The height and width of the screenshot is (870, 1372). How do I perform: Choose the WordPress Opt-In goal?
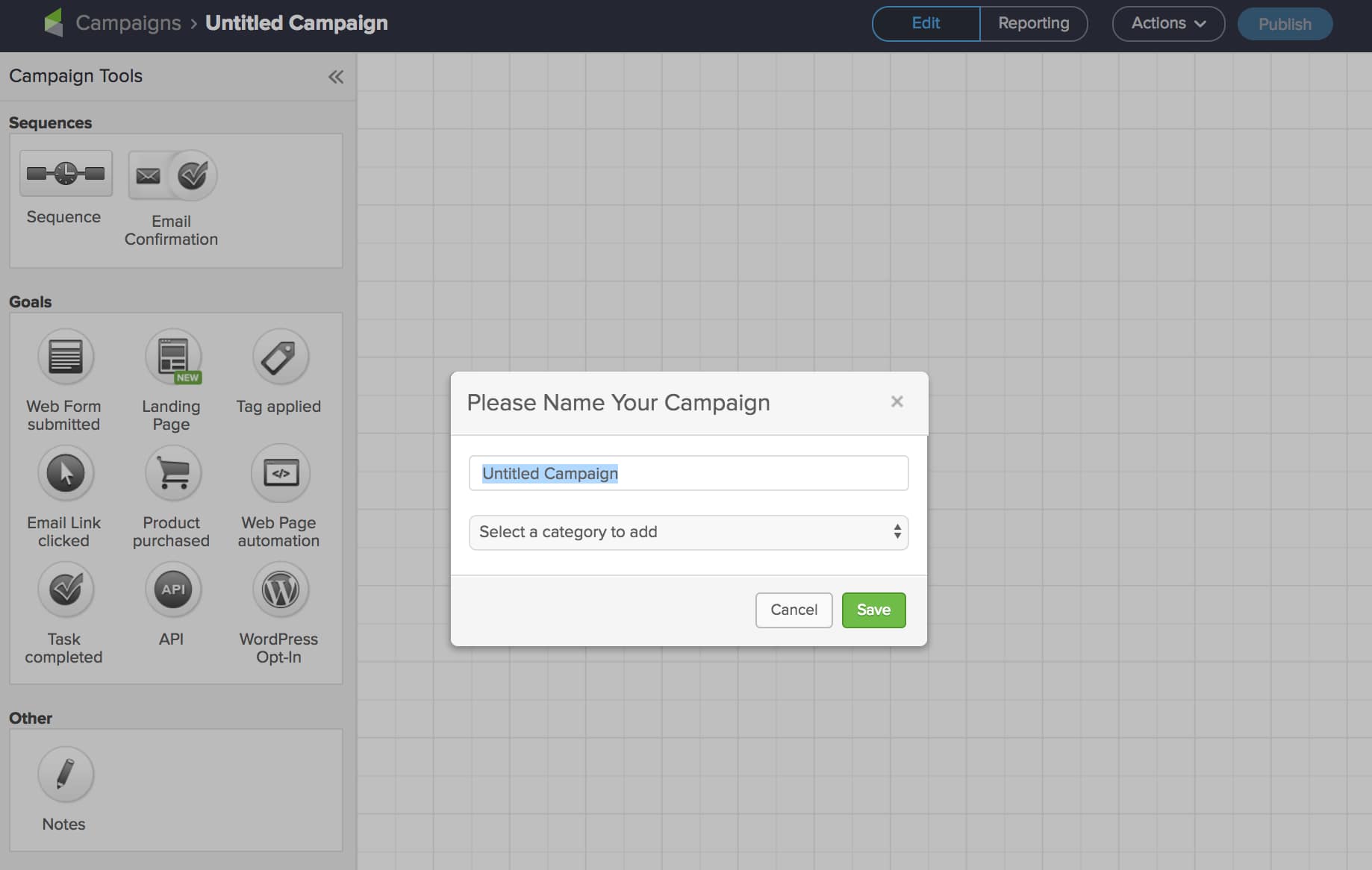pos(279,589)
